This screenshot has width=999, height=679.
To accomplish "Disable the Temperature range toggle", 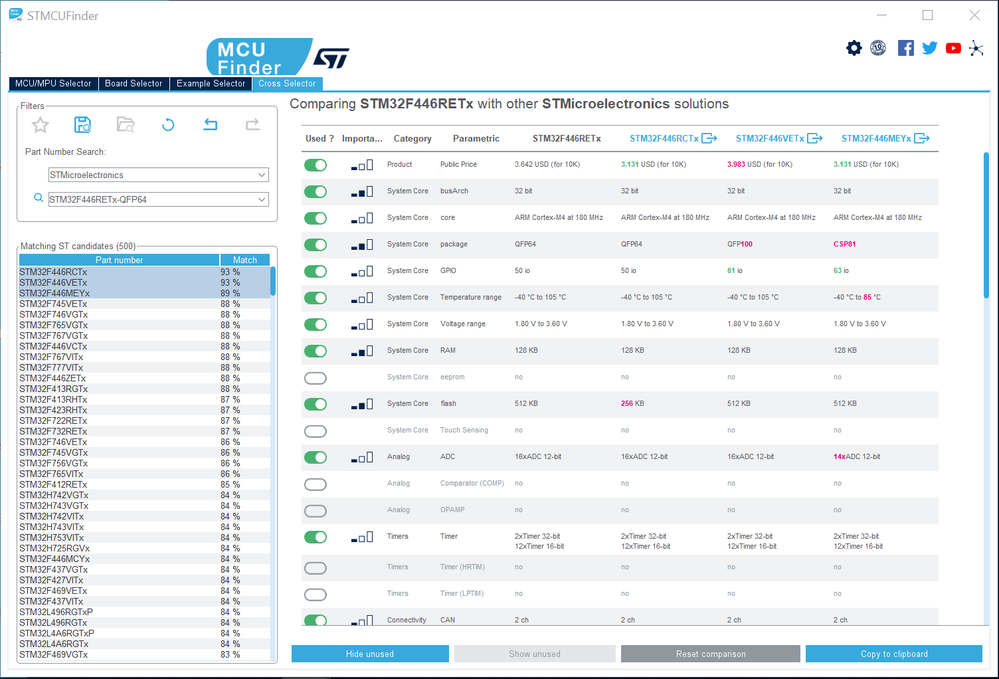I will (x=315, y=298).
